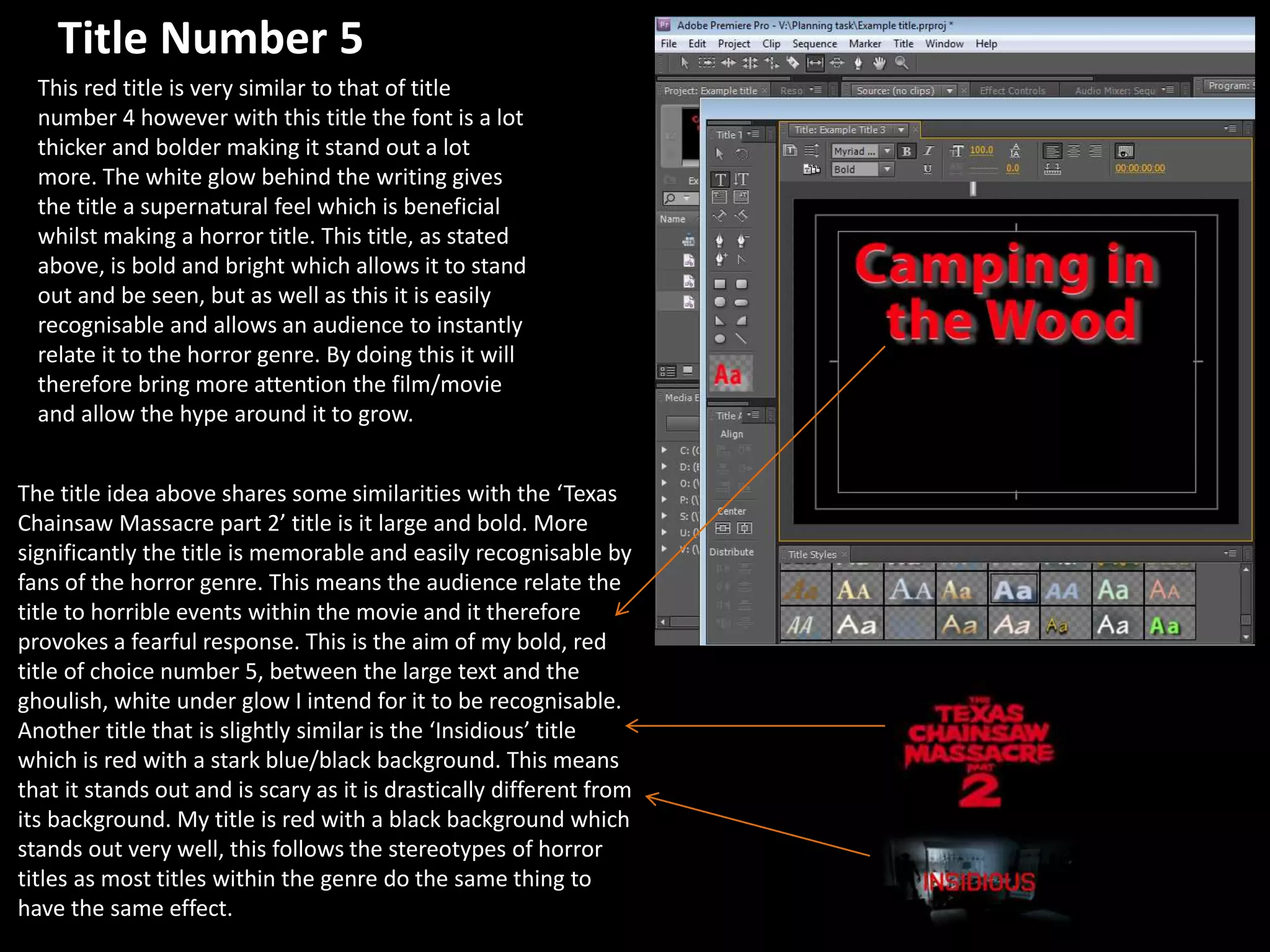
Task: Select the horizontal Type tool
Action: pos(720,180)
